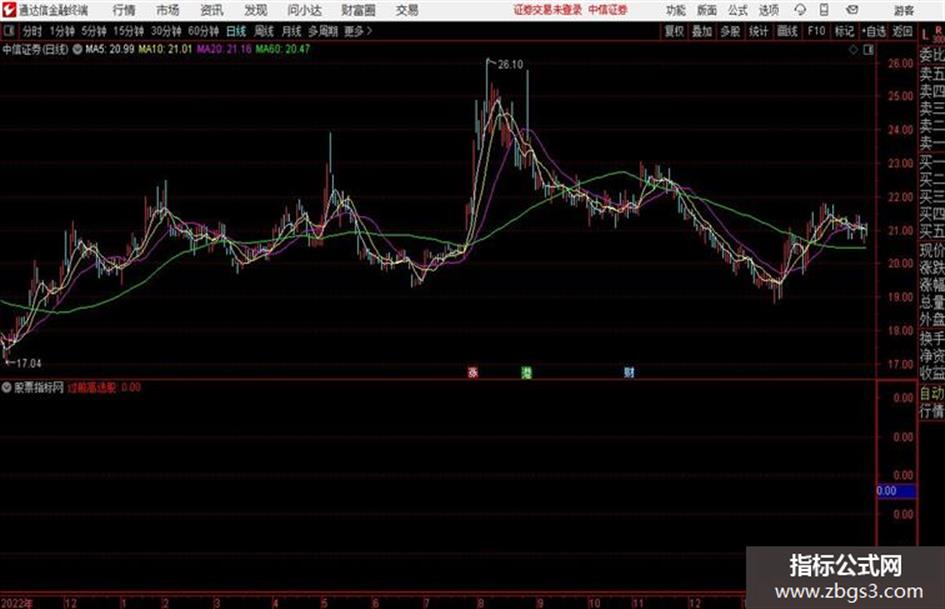Click the red 涨 marker below the chart
This screenshot has height=609, width=945.
(x=473, y=373)
